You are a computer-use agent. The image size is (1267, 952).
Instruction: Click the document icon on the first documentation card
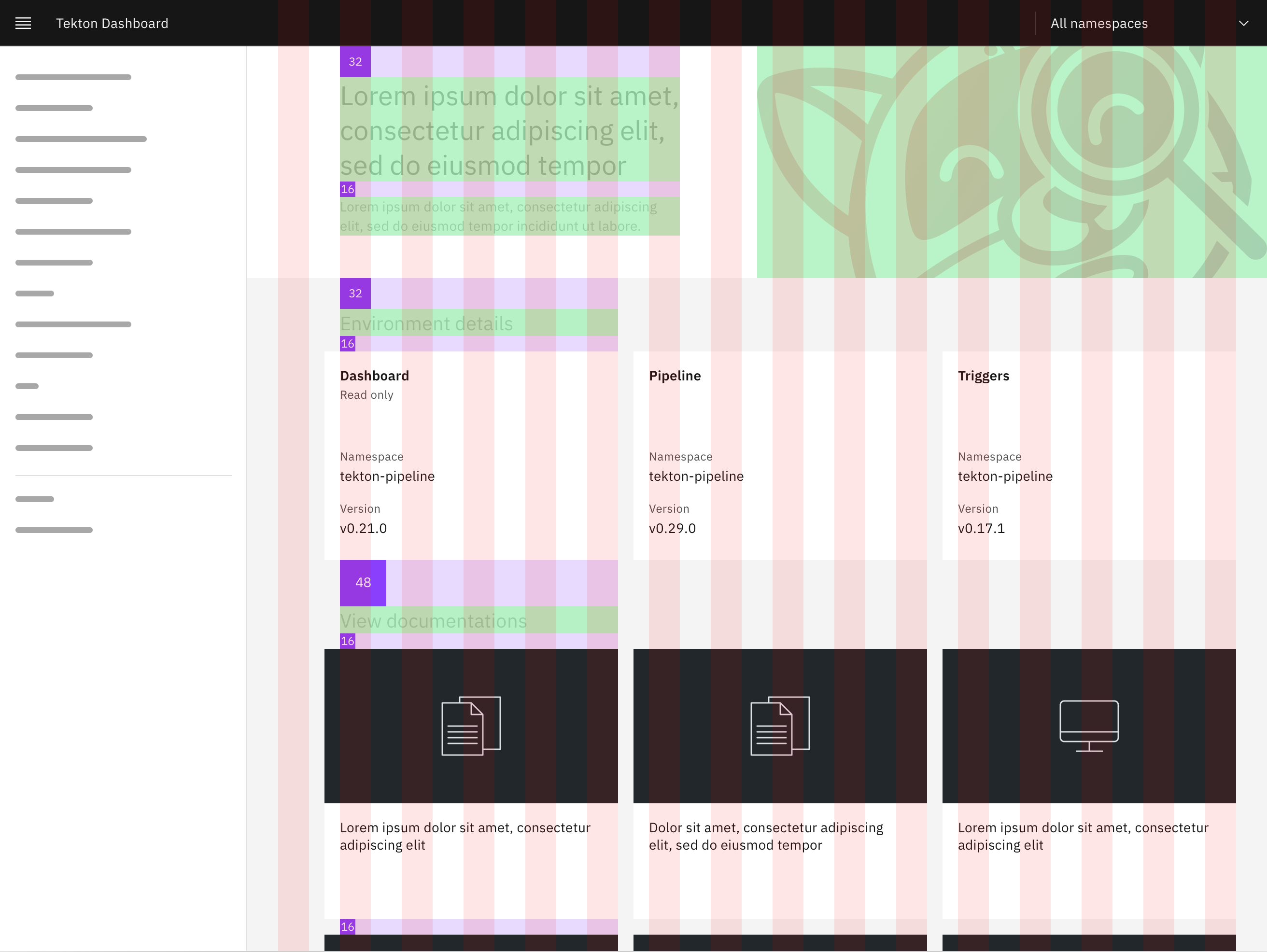coord(471,725)
